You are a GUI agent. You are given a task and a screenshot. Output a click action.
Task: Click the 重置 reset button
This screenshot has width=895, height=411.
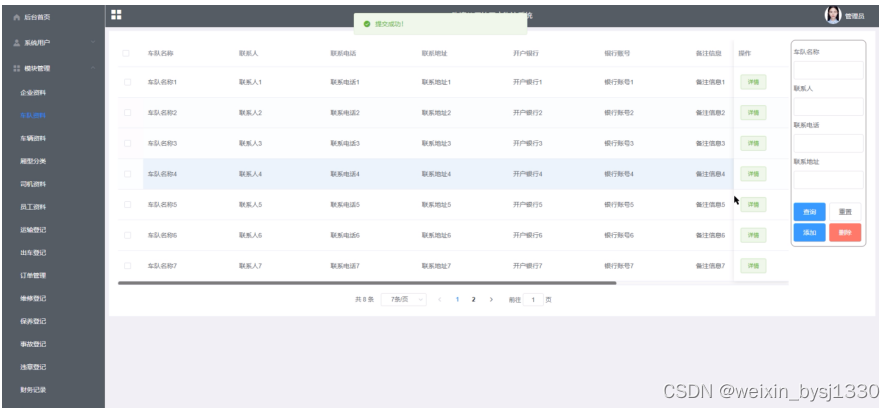(x=845, y=212)
